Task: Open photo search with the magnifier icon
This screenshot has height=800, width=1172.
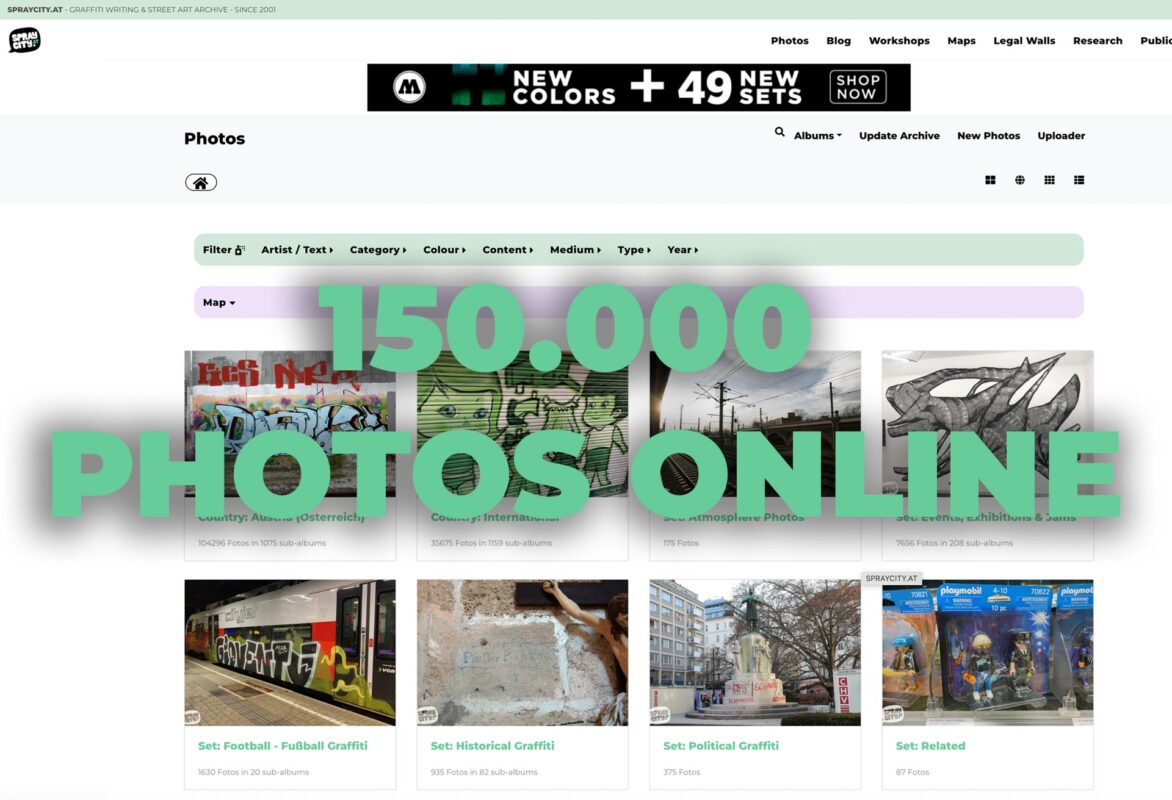Action: pyautogui.click(x=780, y=132)
